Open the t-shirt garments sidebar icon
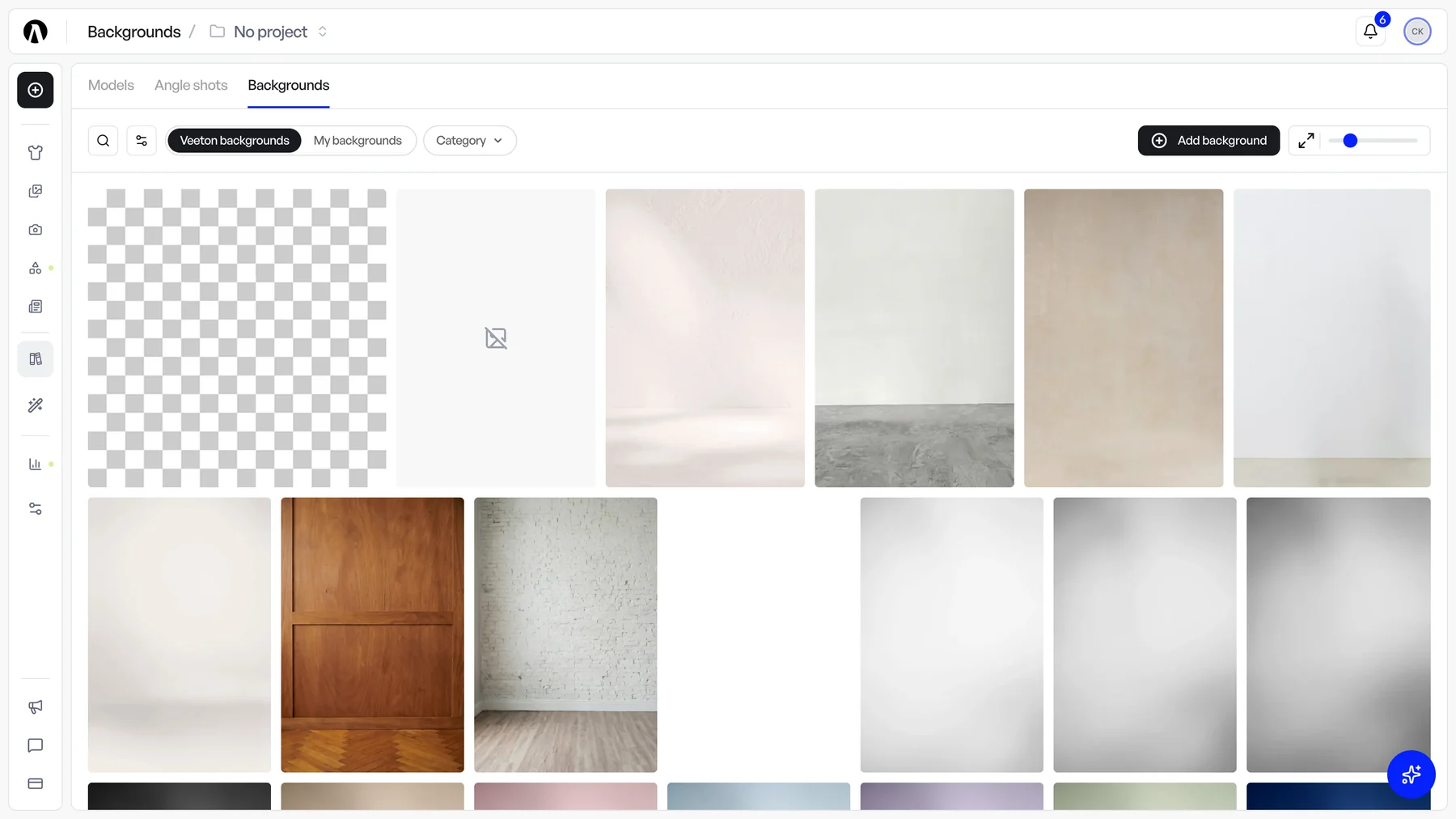Viewport: 1456px width, 819px height. [36, 152]
